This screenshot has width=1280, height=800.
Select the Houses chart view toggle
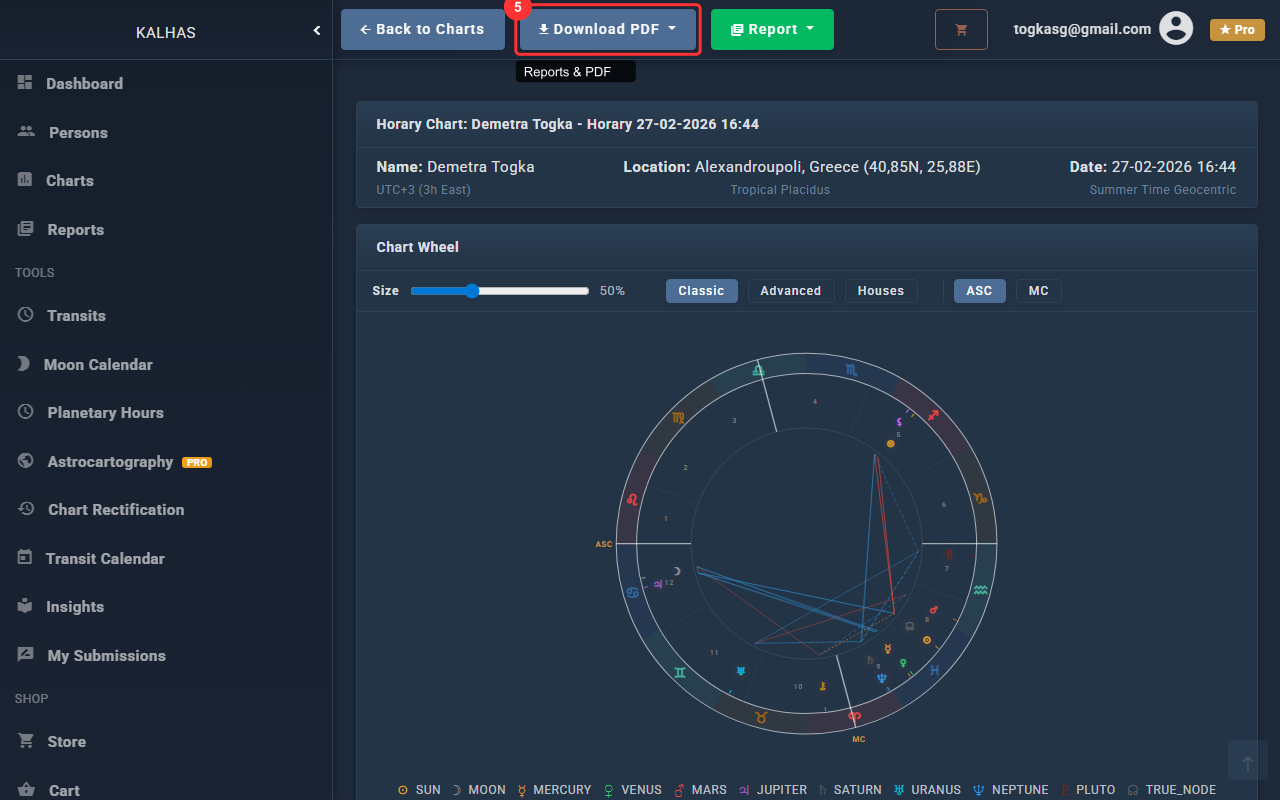point(880,291)
